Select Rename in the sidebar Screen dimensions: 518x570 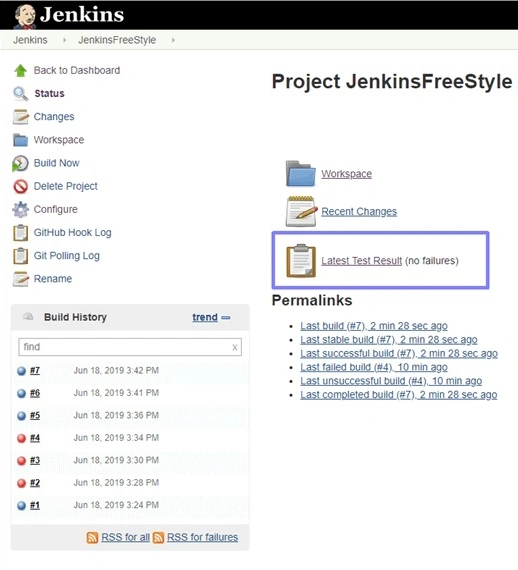(x=53, y=279)
